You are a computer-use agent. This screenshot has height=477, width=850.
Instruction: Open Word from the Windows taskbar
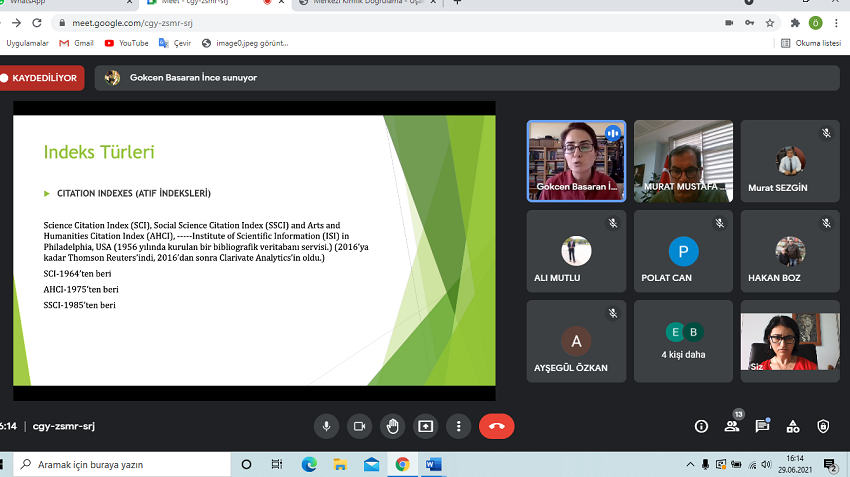(433, 464)
